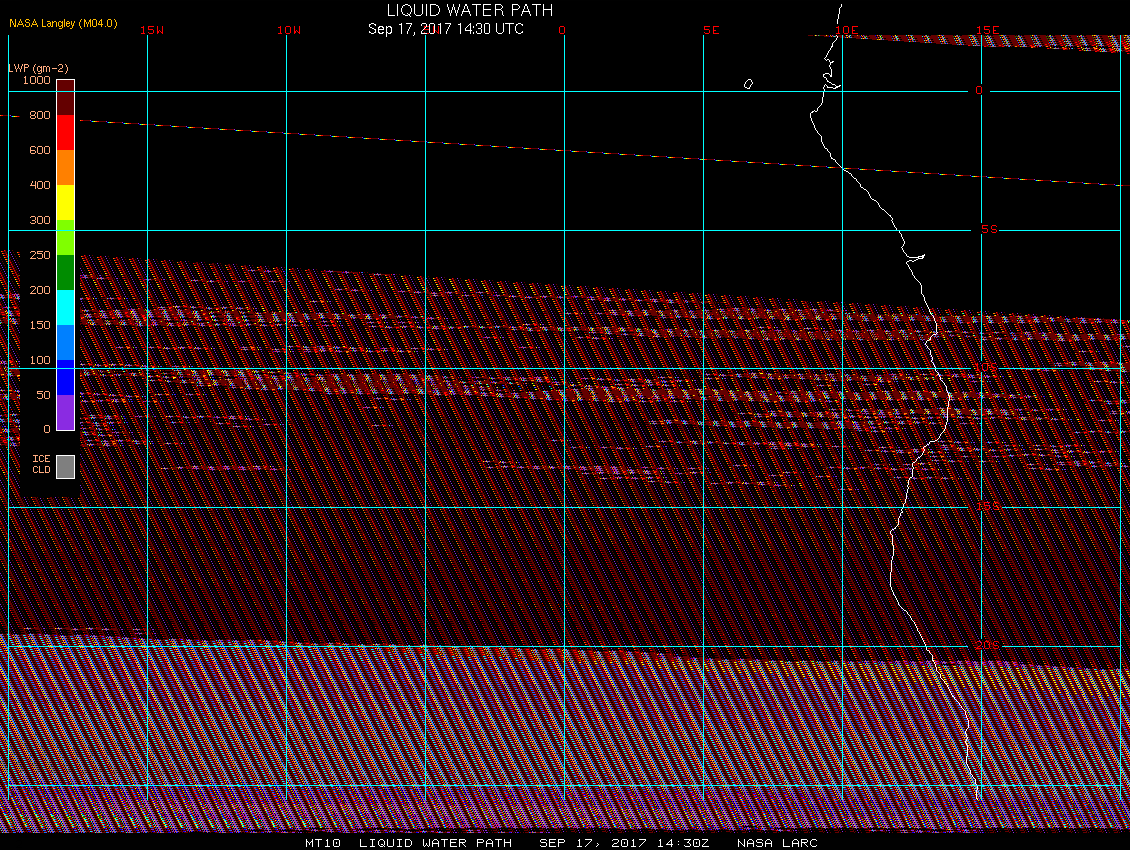Click the top 'LIQUID WATER PATH' title

coord(470,10)
